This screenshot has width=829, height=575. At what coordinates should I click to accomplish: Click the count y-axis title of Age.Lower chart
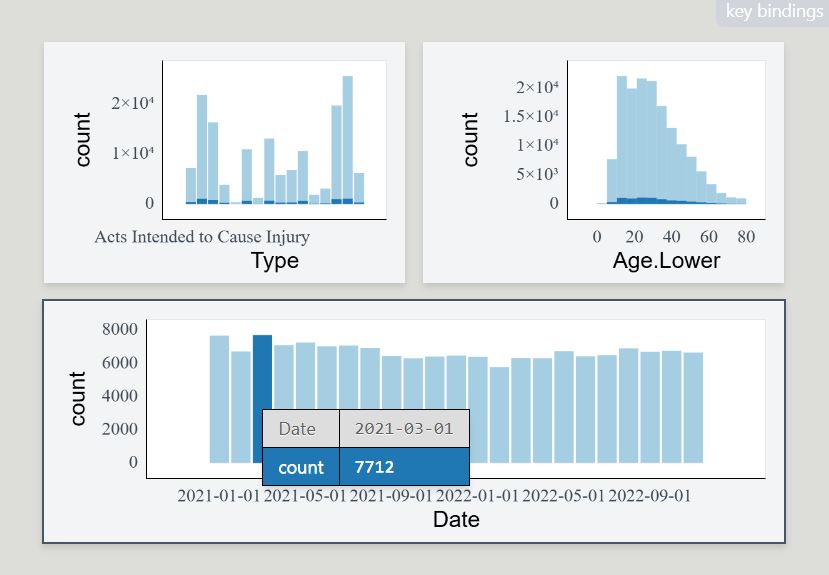[x=470, y=139]
